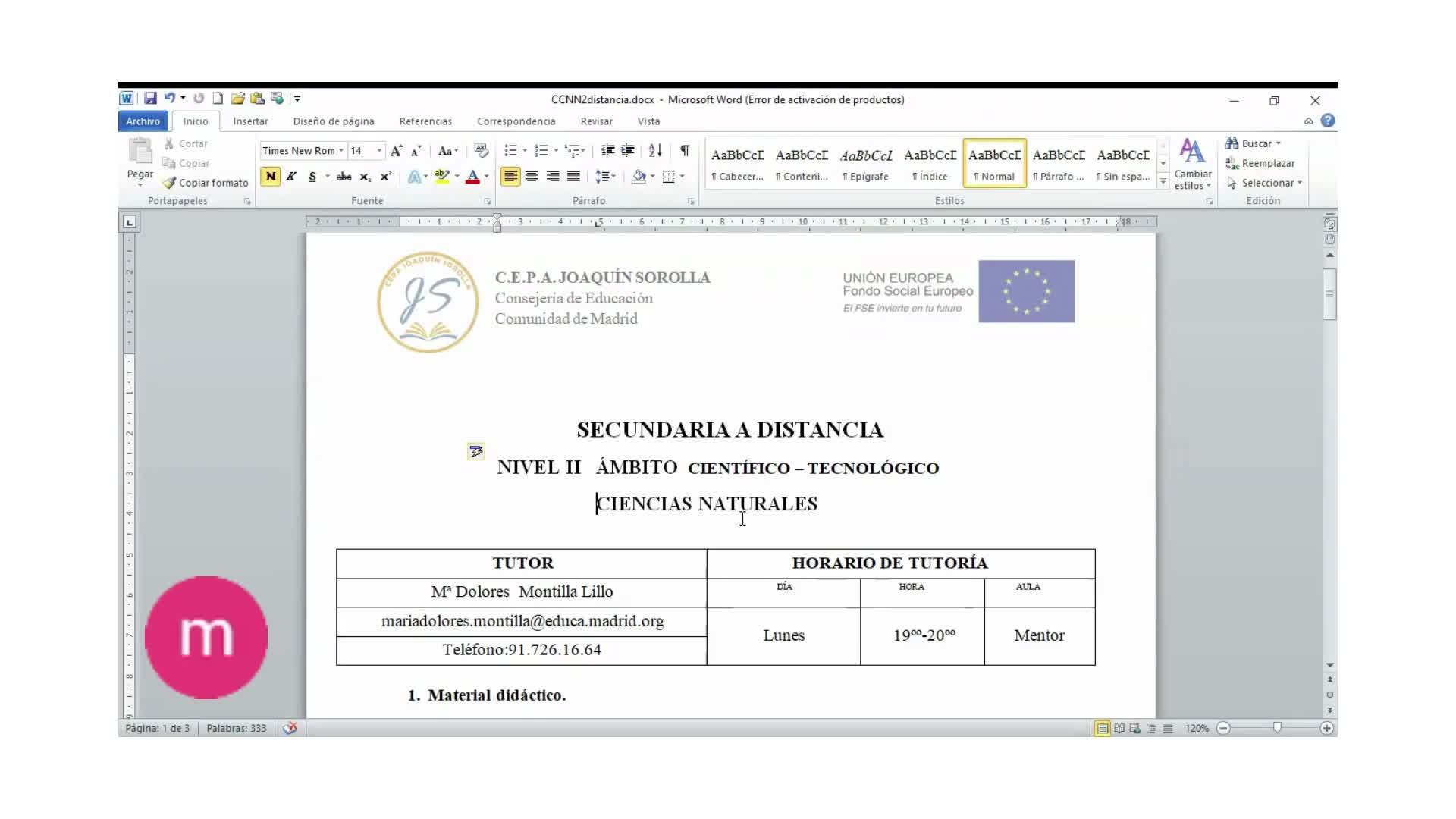This screenshot has height=819, width=1456.
Task: Toggle bold formatting with N button
Action: 270,176
